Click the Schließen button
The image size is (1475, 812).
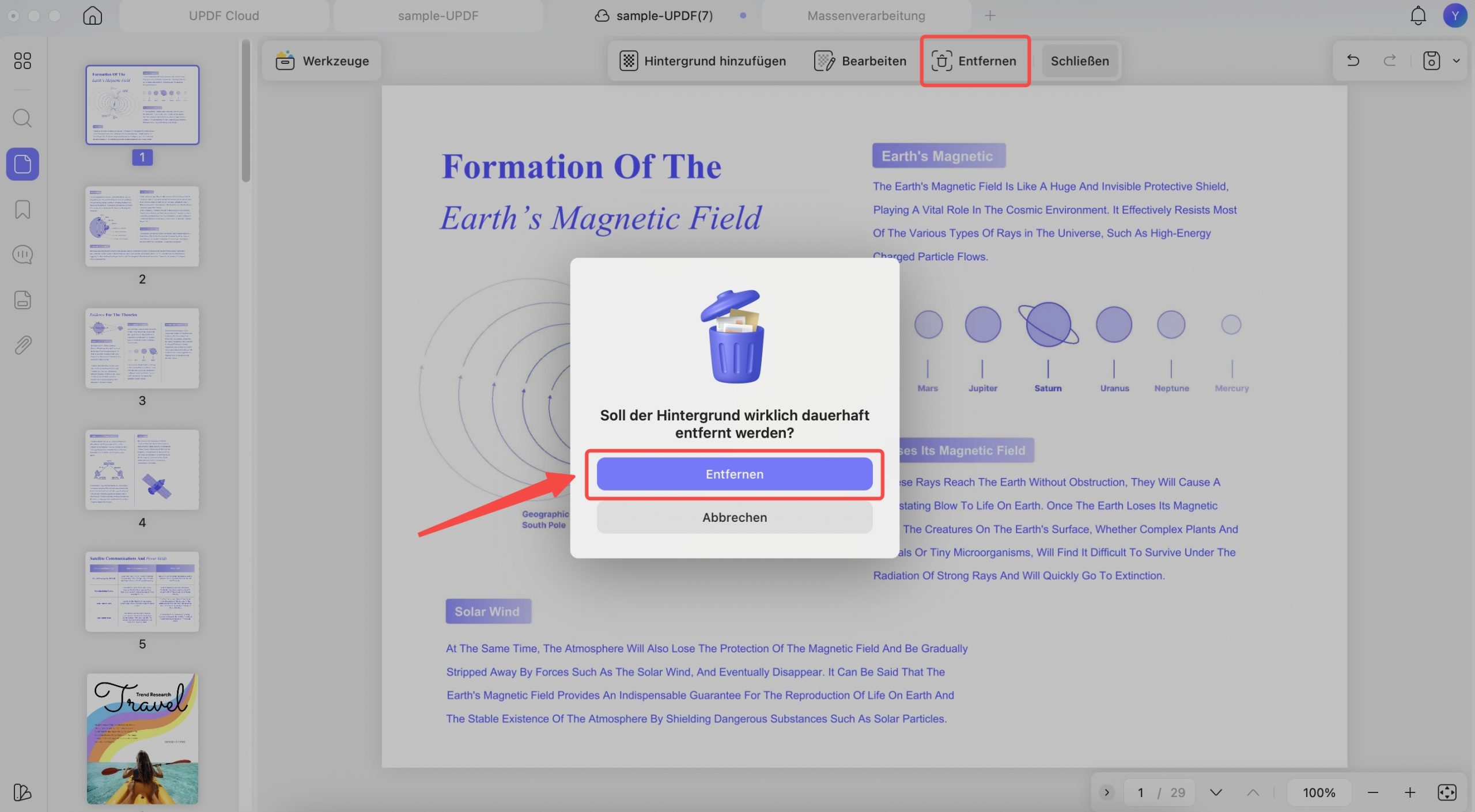pyautogui.click(x=1080, y=60)
